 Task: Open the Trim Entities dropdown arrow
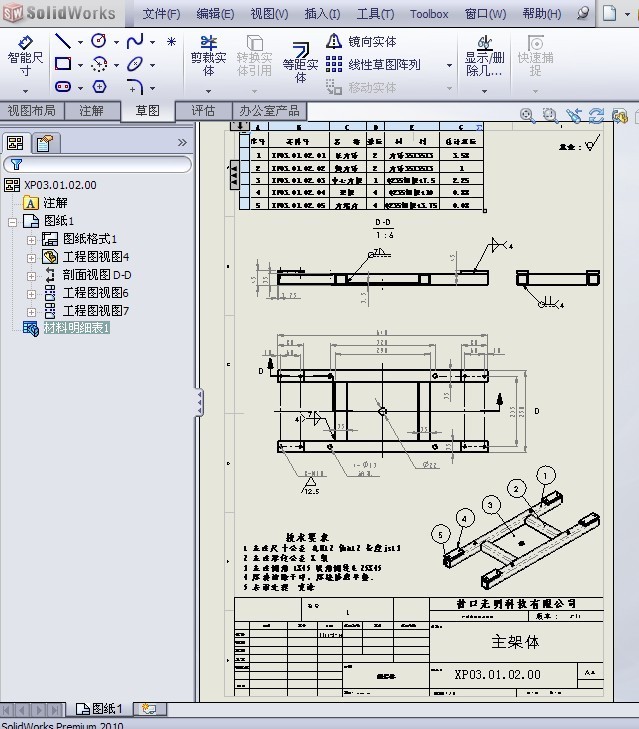tap(208, 91)
